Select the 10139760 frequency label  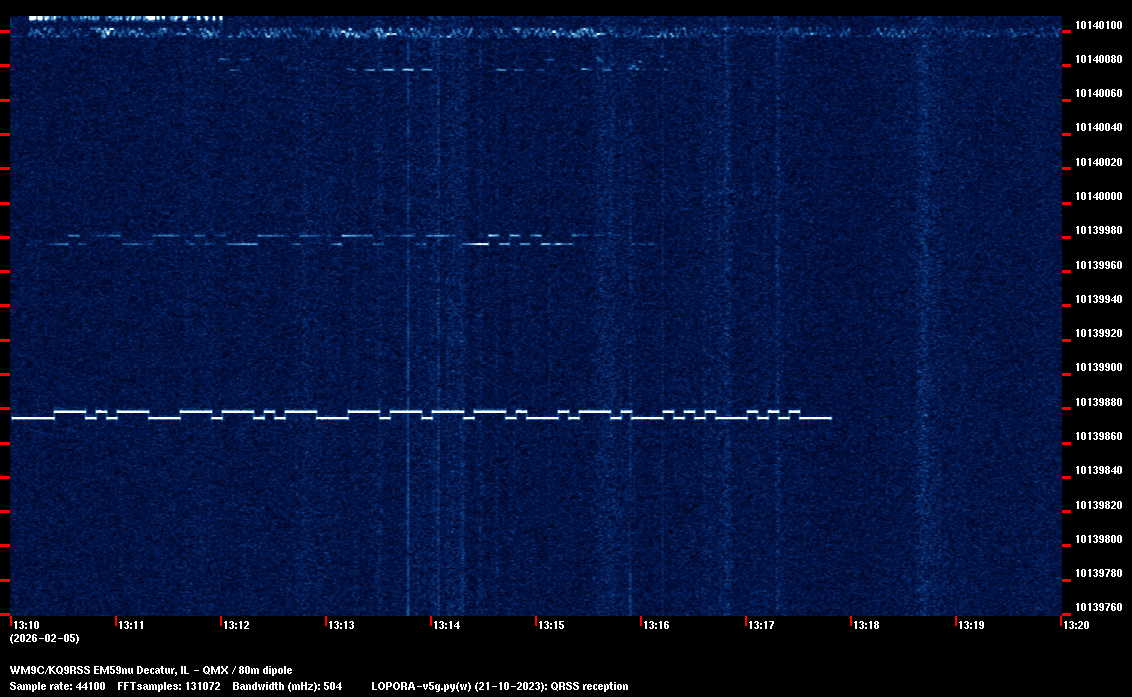point(1098,607)
